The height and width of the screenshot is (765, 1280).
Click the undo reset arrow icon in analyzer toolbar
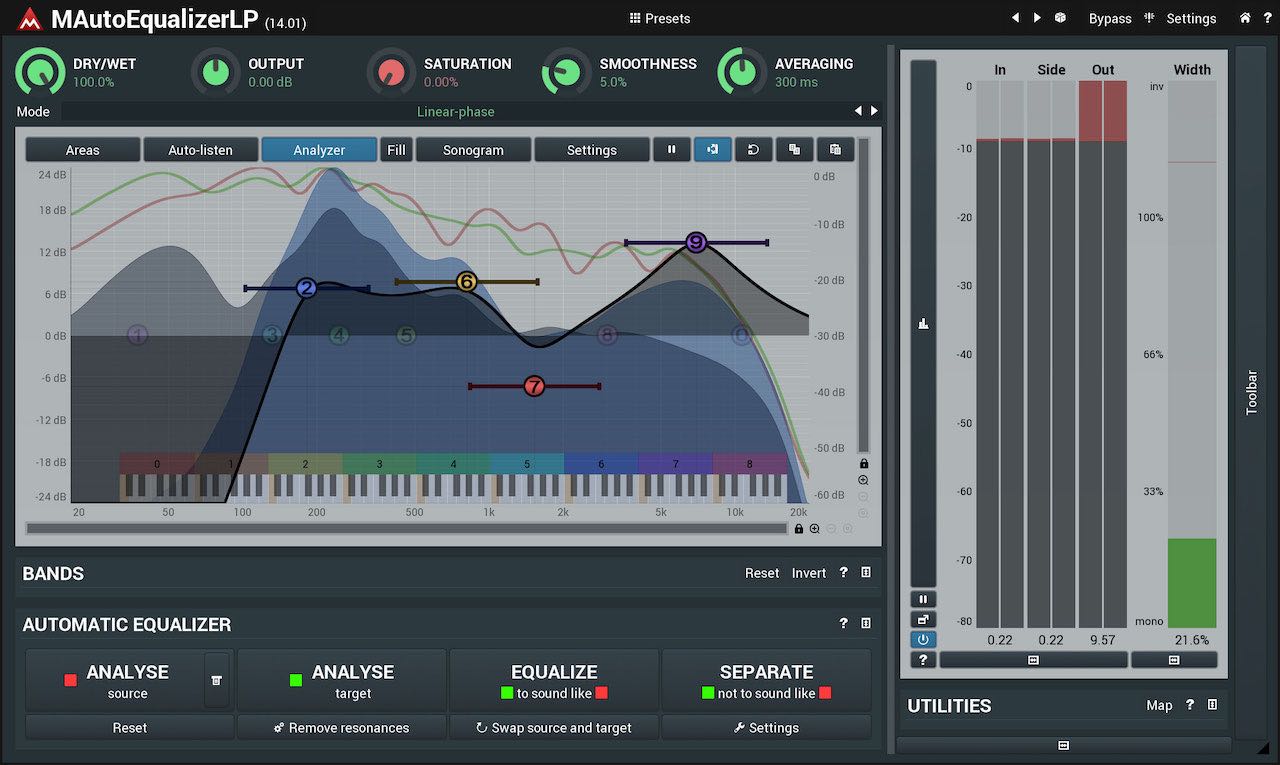[753, 150]
